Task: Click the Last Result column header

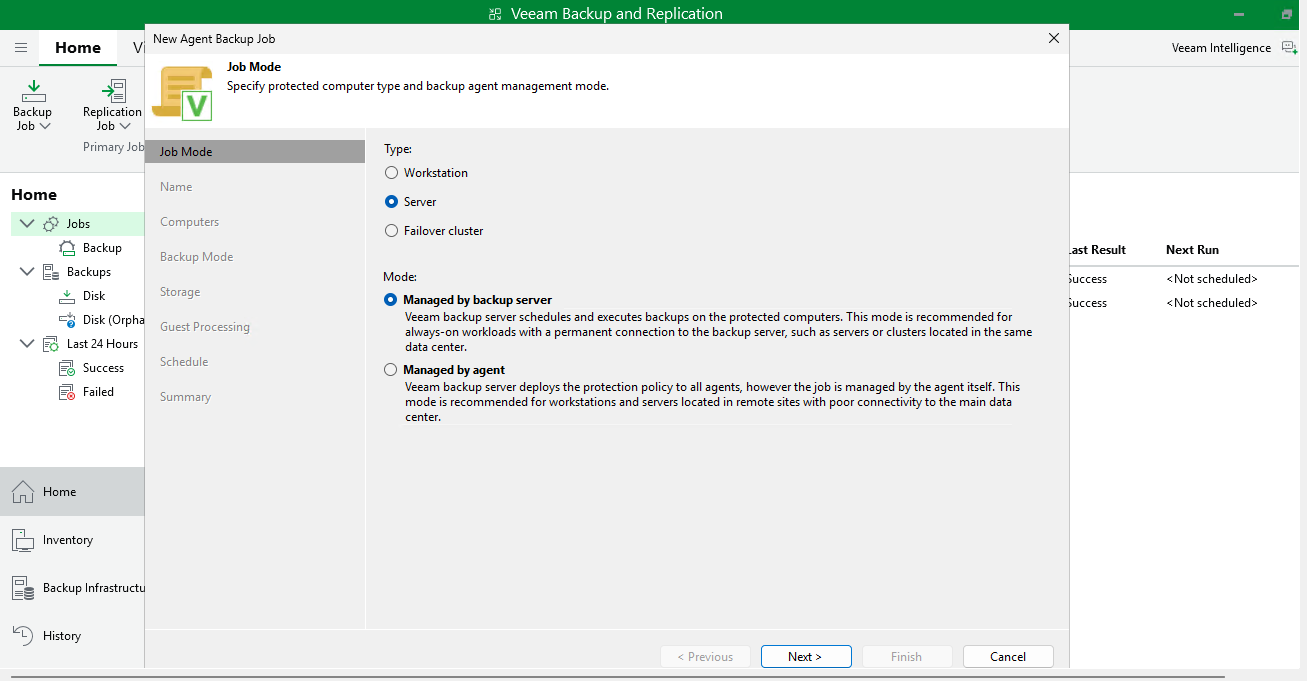Action: 1097,250
